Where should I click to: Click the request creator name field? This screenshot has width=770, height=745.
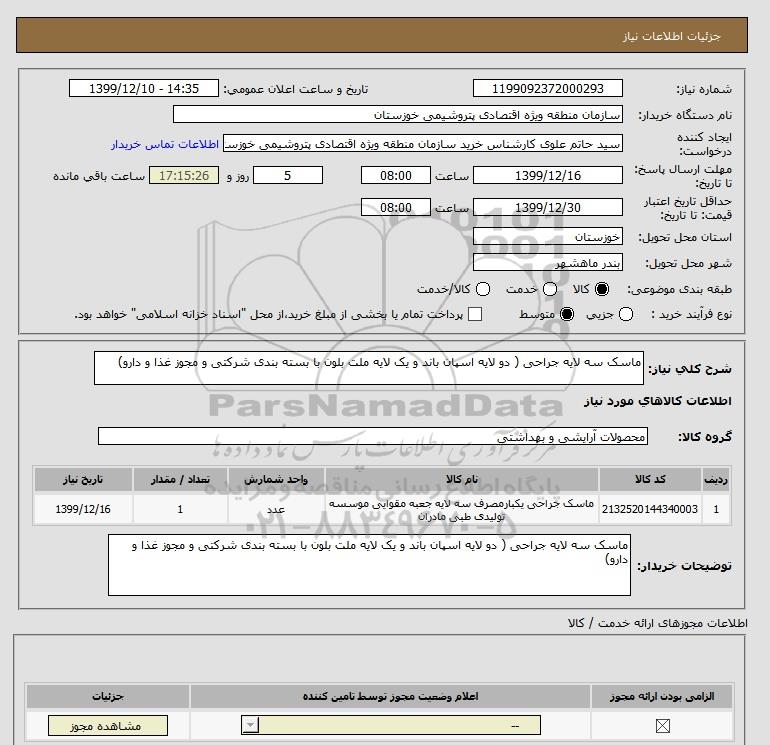[x=423, y=144]
